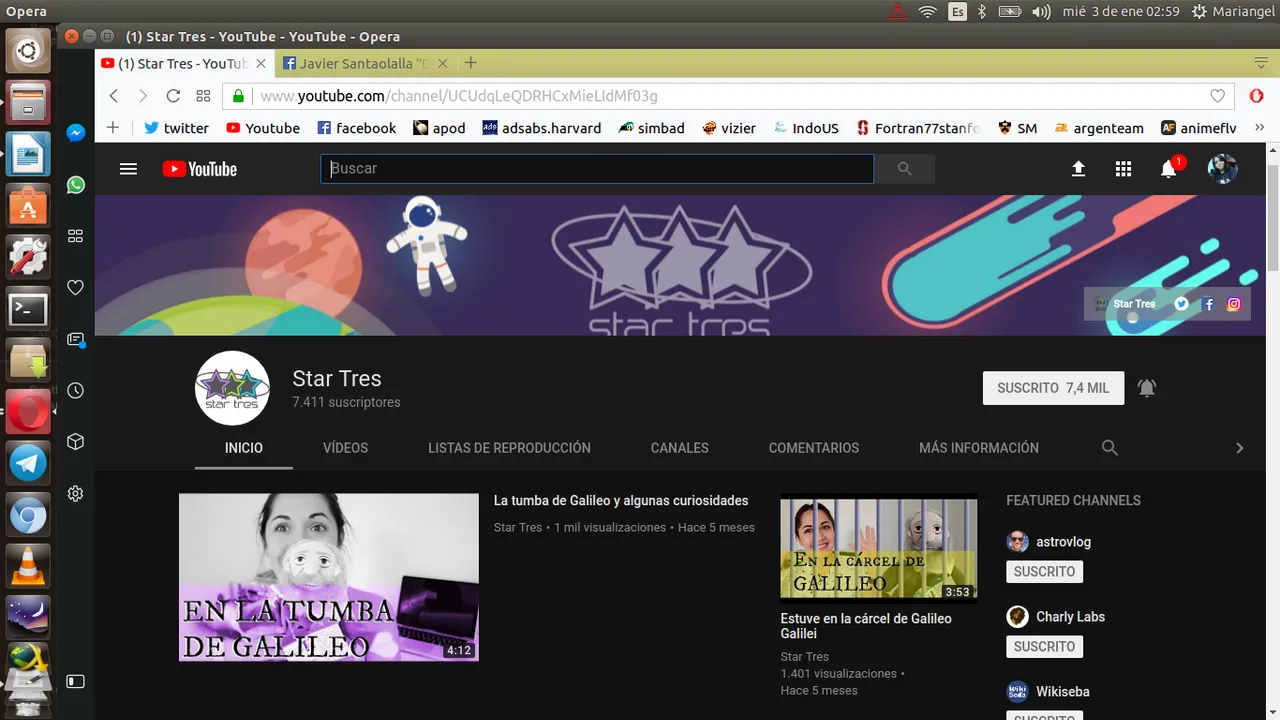Image resolution: width=1280 pixels, height=720 pixels.
Task: Open the CANALES tab
Action: (680, 448)
